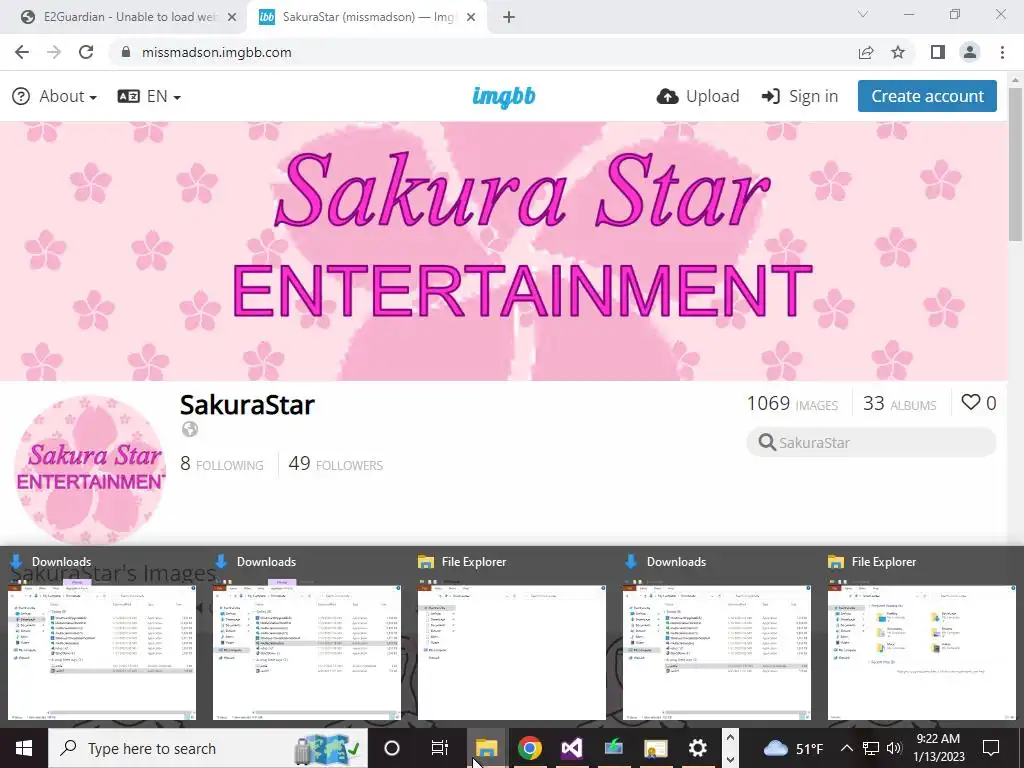This screenshot has width=1024, height=768.
Task: View 8 Following list
Action: pyautogui.click(x=222, y=464)
